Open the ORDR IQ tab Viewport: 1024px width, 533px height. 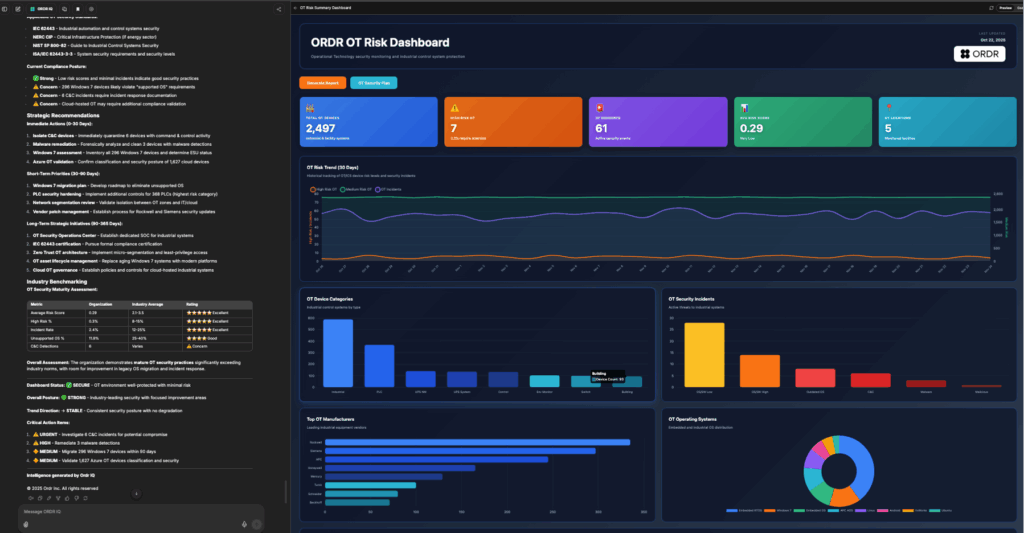point(45,8)
